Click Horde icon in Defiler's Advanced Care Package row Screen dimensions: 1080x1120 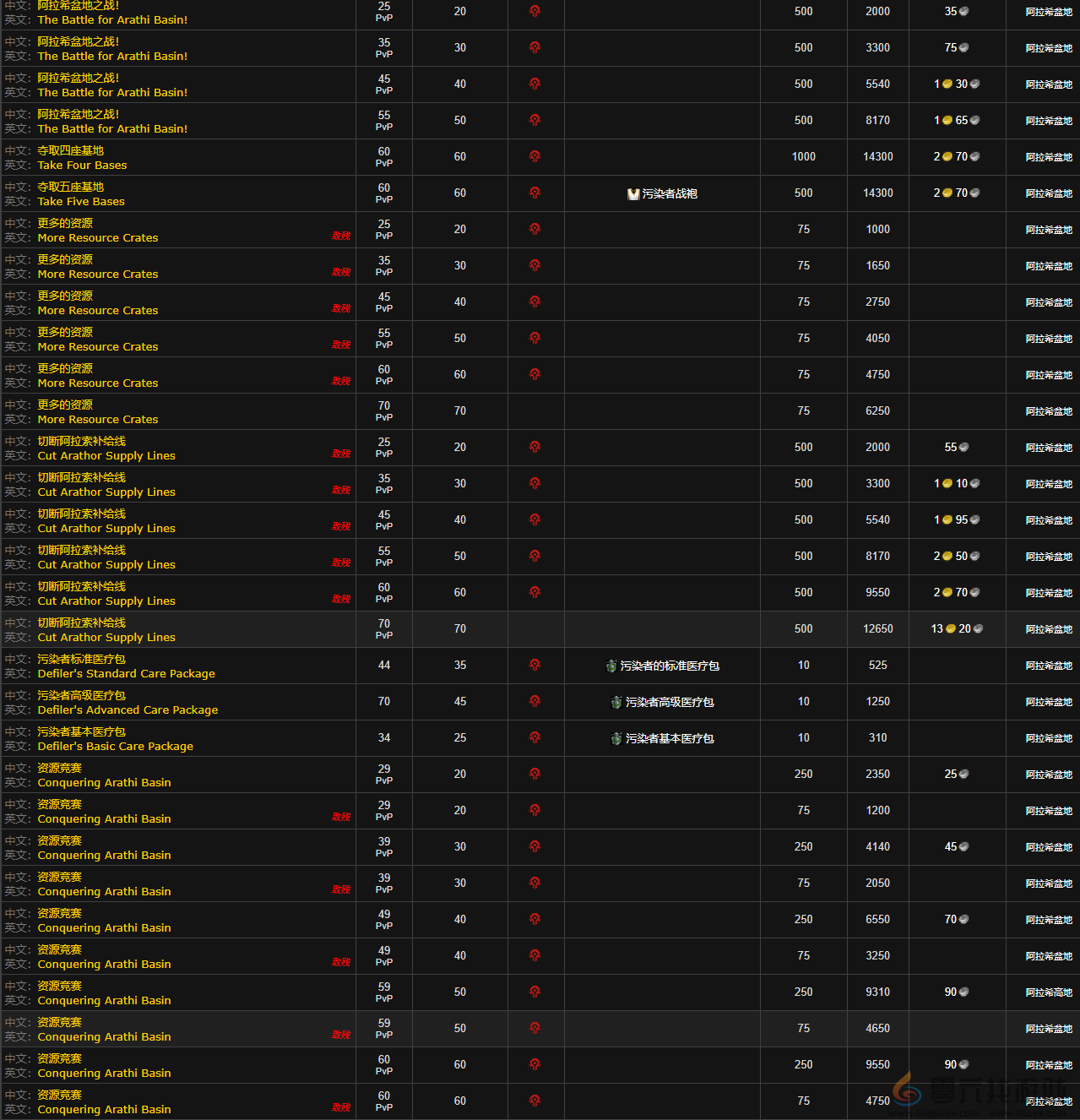535,701
